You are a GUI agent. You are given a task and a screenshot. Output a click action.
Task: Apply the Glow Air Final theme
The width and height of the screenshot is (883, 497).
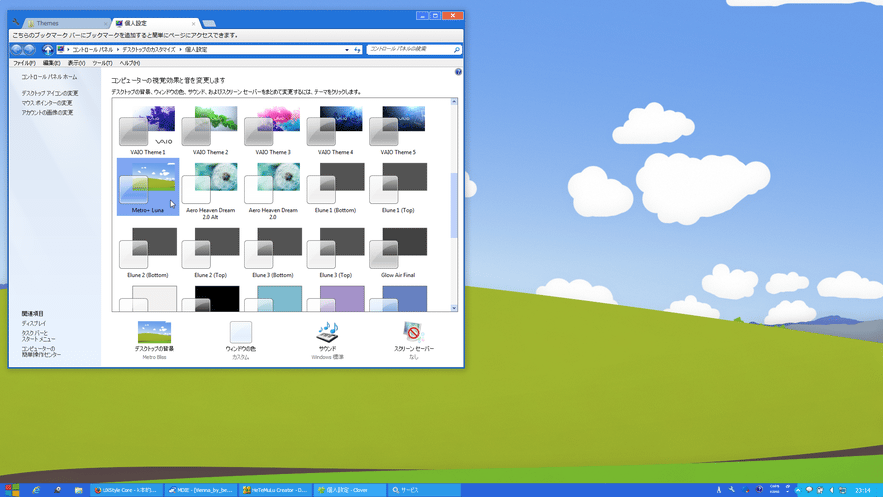(x=398, y=252)
